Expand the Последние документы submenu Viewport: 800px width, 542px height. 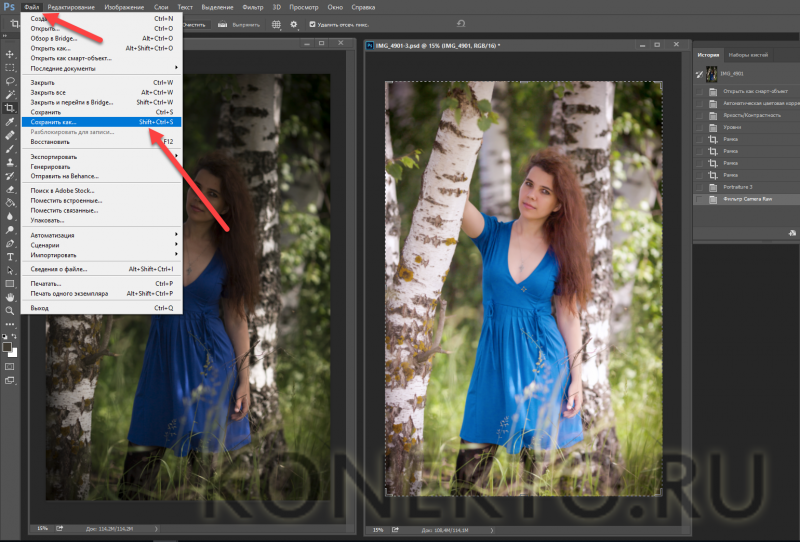coord(101,68)
